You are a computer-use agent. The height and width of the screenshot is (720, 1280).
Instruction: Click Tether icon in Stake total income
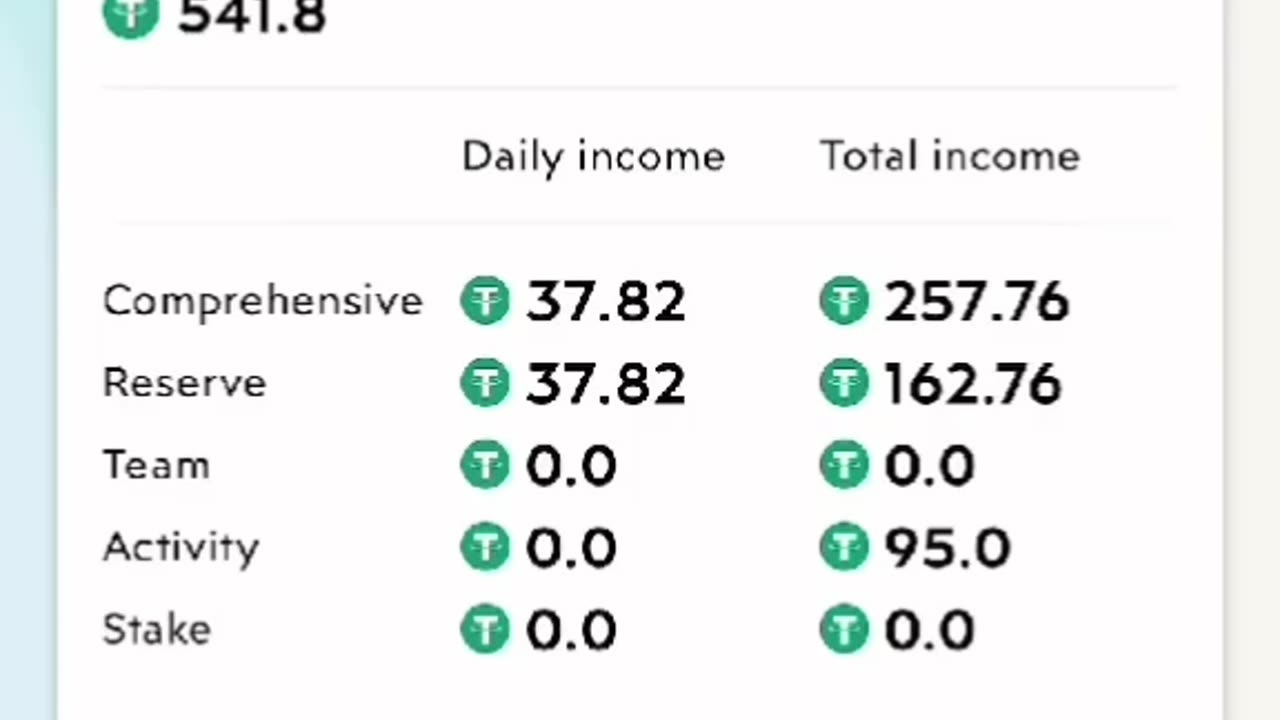844,630
